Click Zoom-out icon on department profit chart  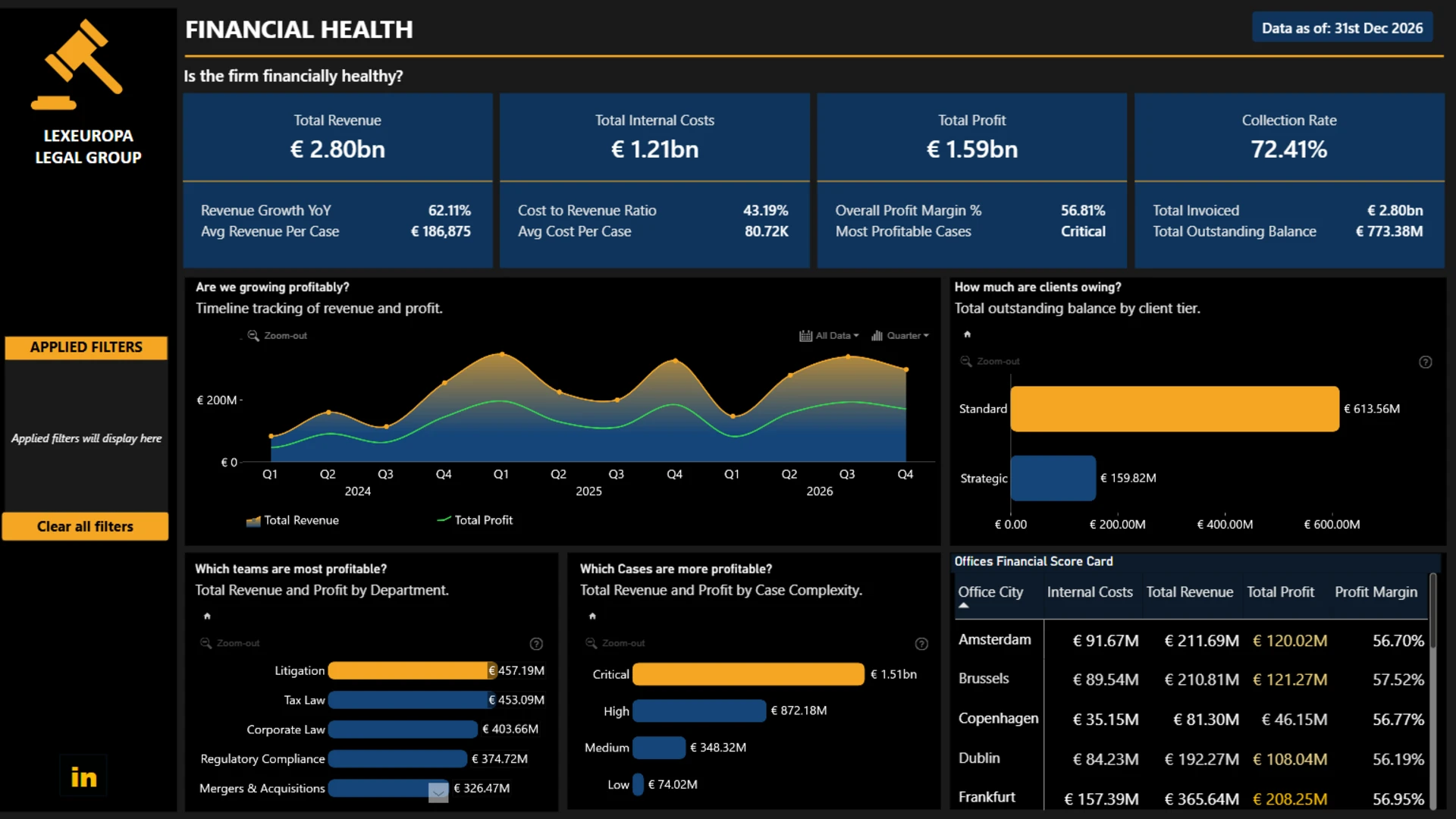click(x=206, y=643)
